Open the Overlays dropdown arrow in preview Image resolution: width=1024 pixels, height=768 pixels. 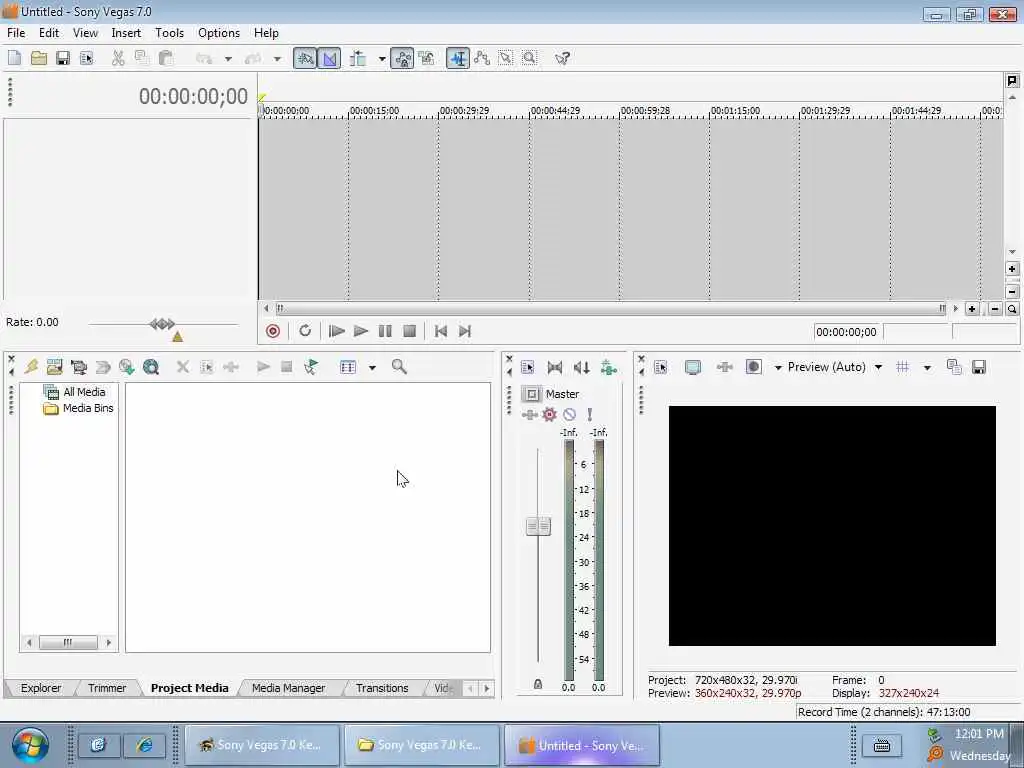pyautogui.click(x=927, y=368)
